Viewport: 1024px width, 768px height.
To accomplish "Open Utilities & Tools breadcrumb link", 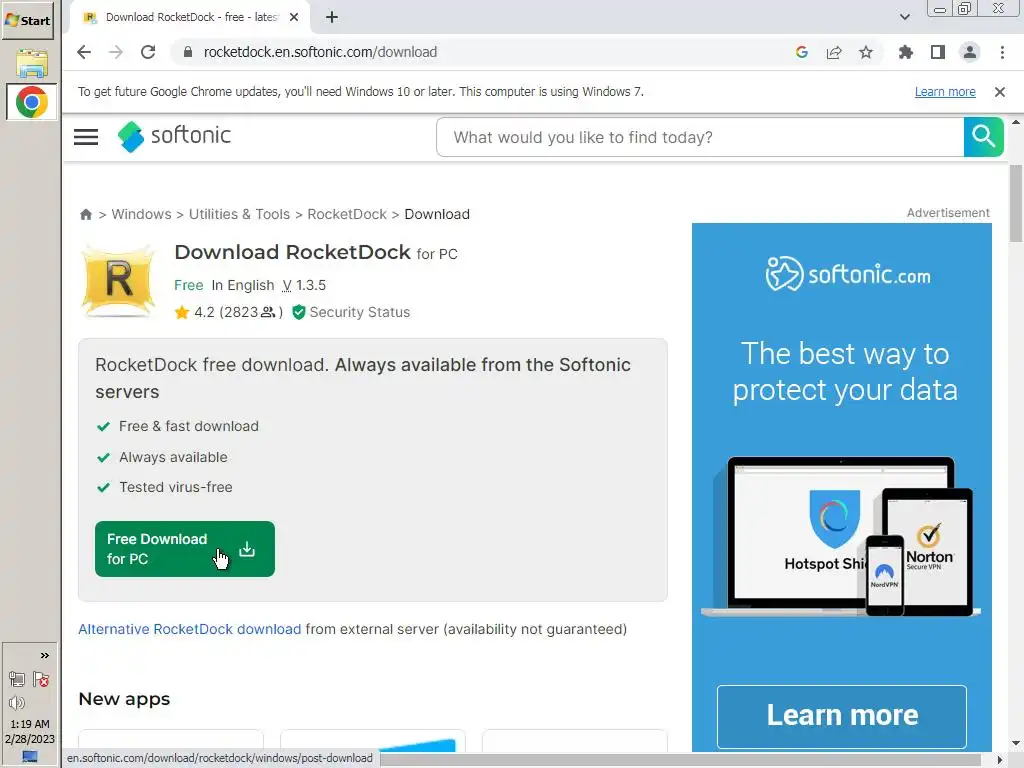I will click(239, 214).
